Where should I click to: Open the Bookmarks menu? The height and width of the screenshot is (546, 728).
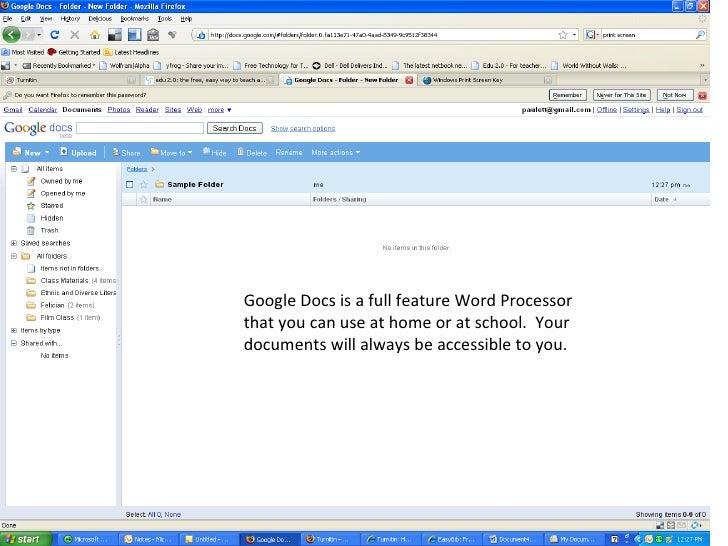pos(135,19)
